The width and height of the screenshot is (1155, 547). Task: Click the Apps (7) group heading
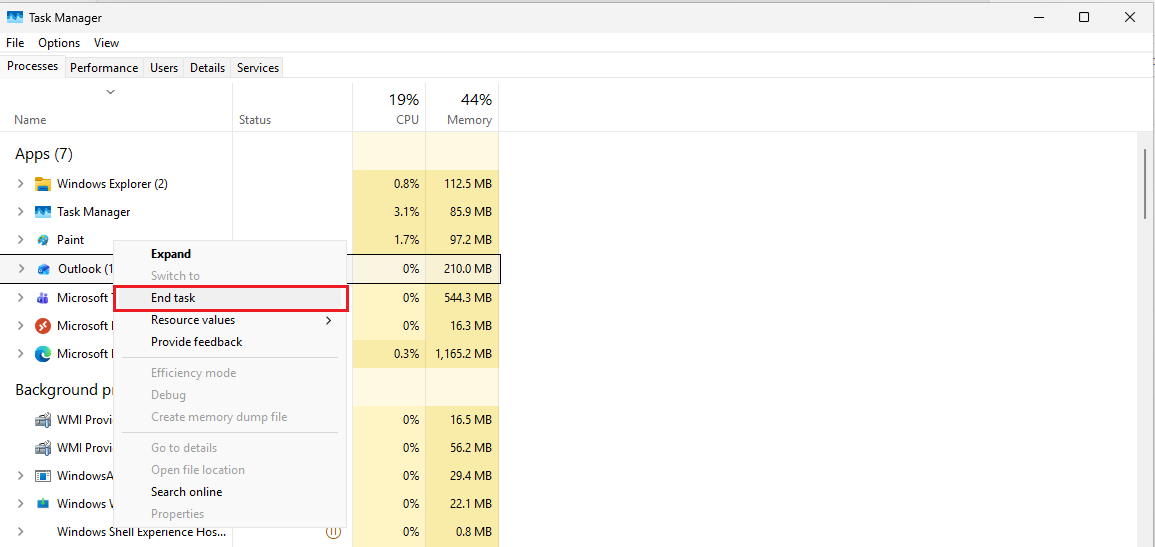[44, 154]
